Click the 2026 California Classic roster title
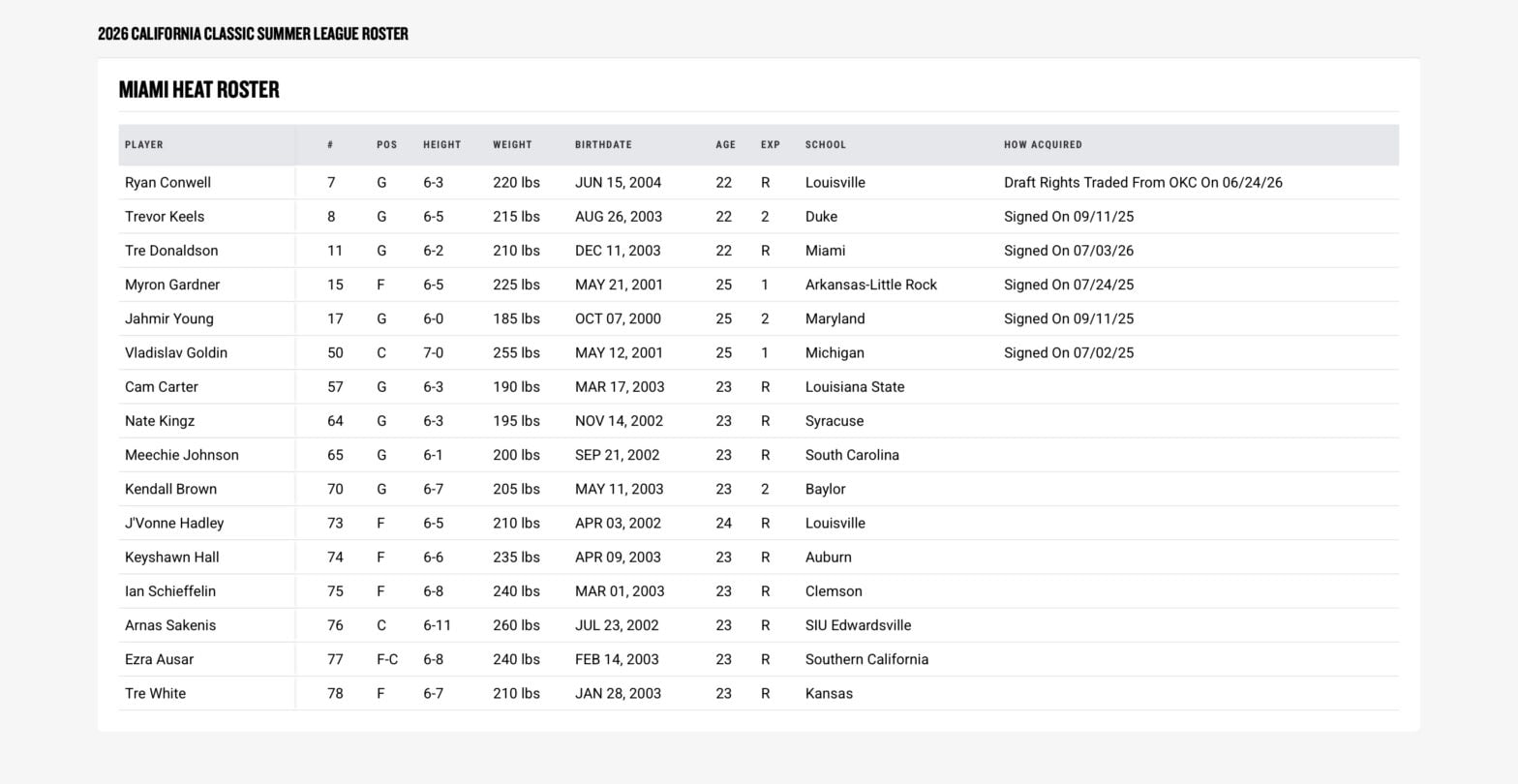Viewport: 1518px width, 784px height. pyautogui.click(x=253, y=34)
